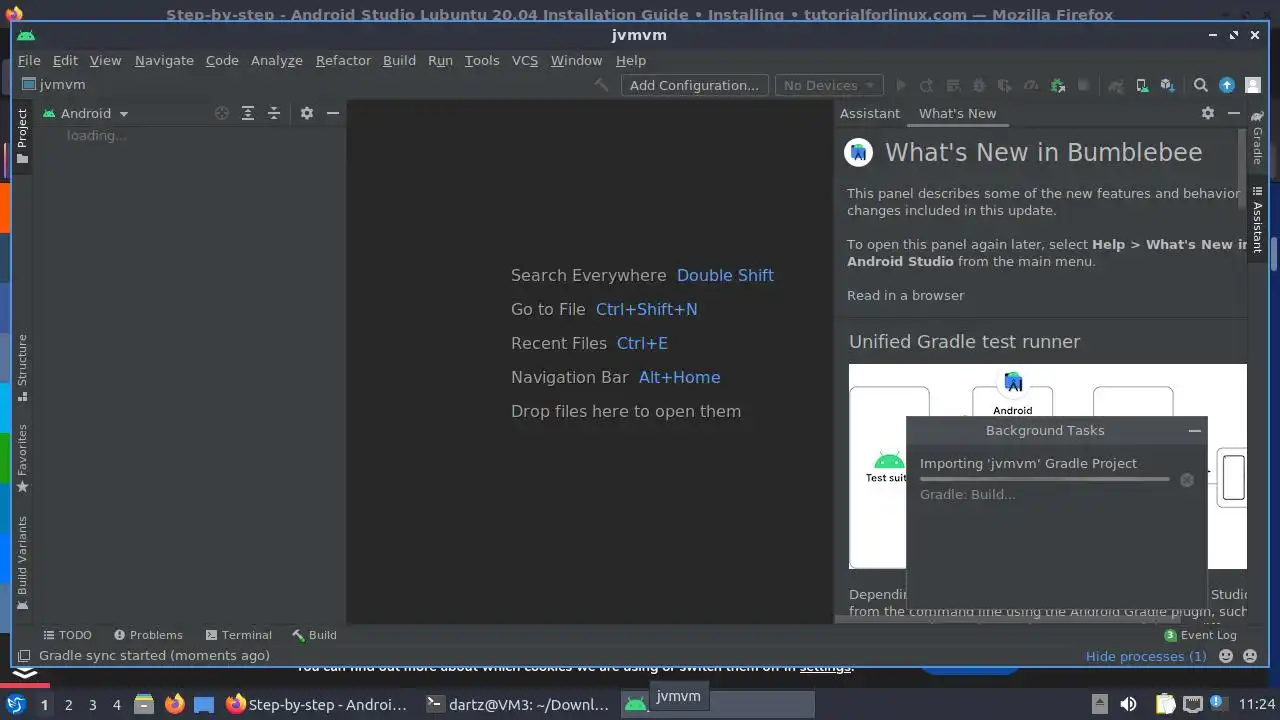Screen dimensions: 1280x720
Task: Click the volume speaker icon in system tray
Action: (1128, 704)
